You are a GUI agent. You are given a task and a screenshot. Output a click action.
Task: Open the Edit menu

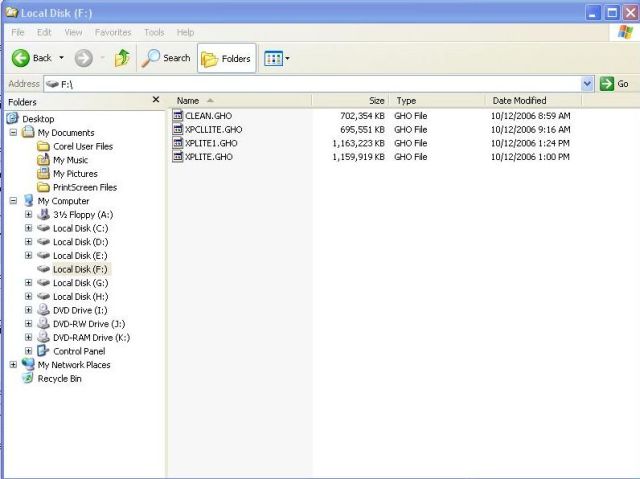coord(44,32)
